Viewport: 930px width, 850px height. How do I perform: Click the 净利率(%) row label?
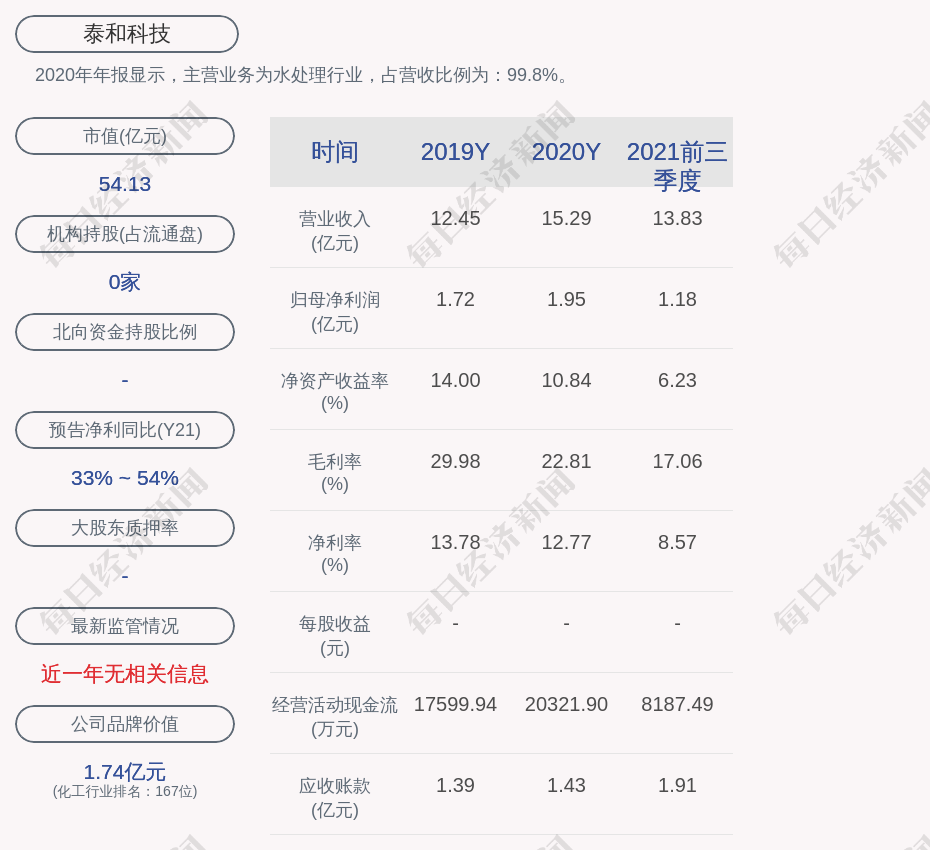(x=335, y=554)
